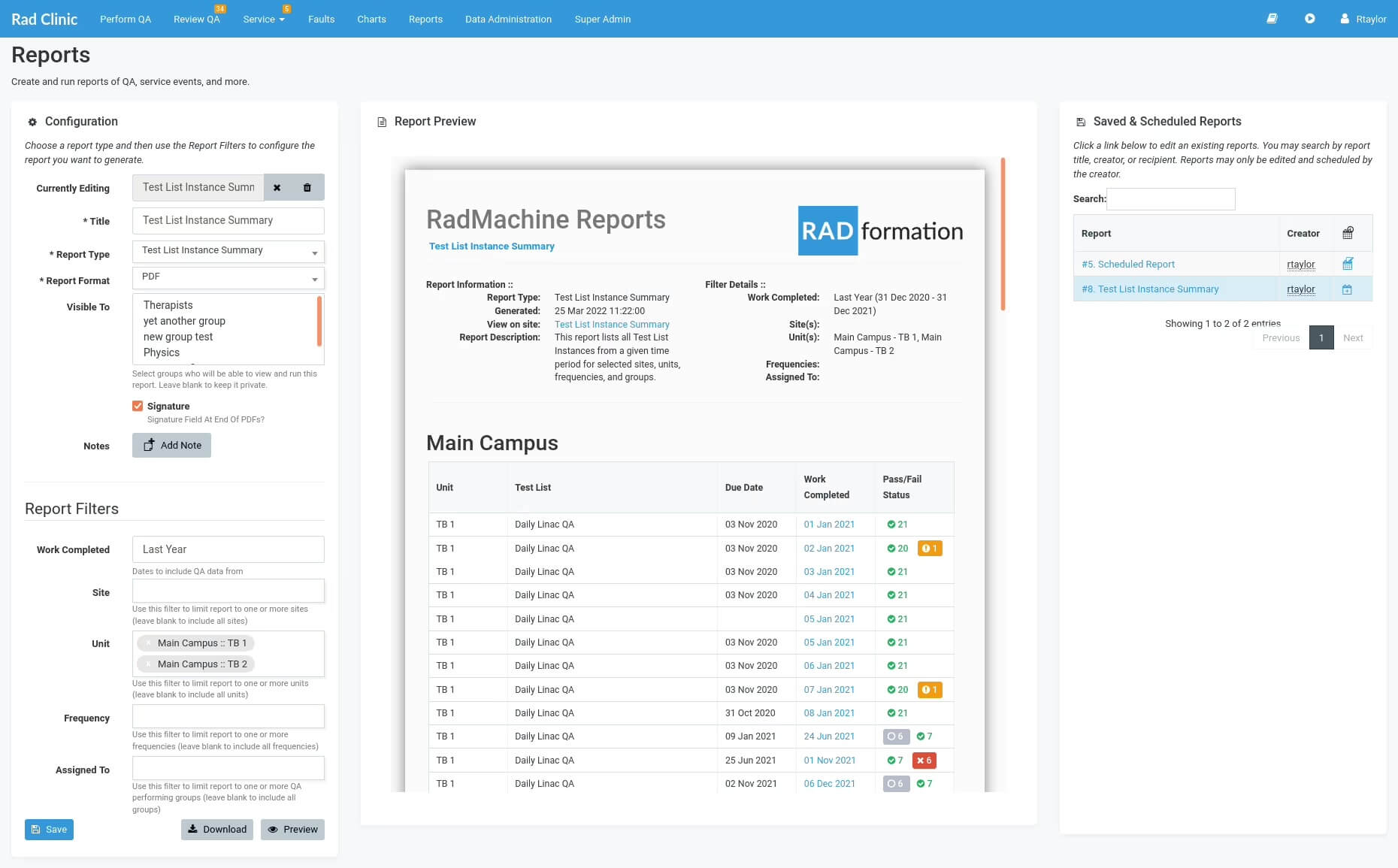Open the Charts menu item
The image size is (1398, 868).
tap(371, 20)
